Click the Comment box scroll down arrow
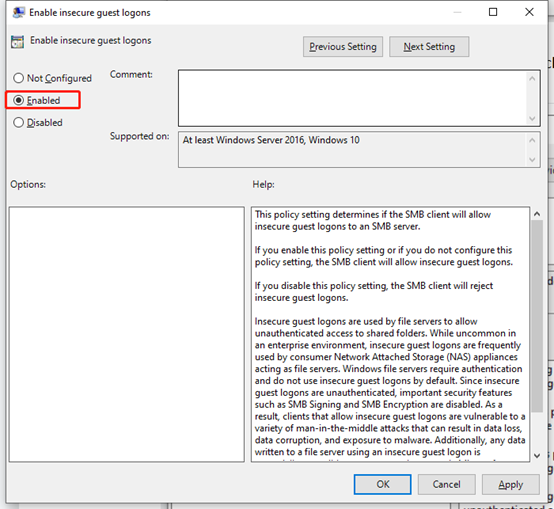554x509 pixels. point(532,119)
